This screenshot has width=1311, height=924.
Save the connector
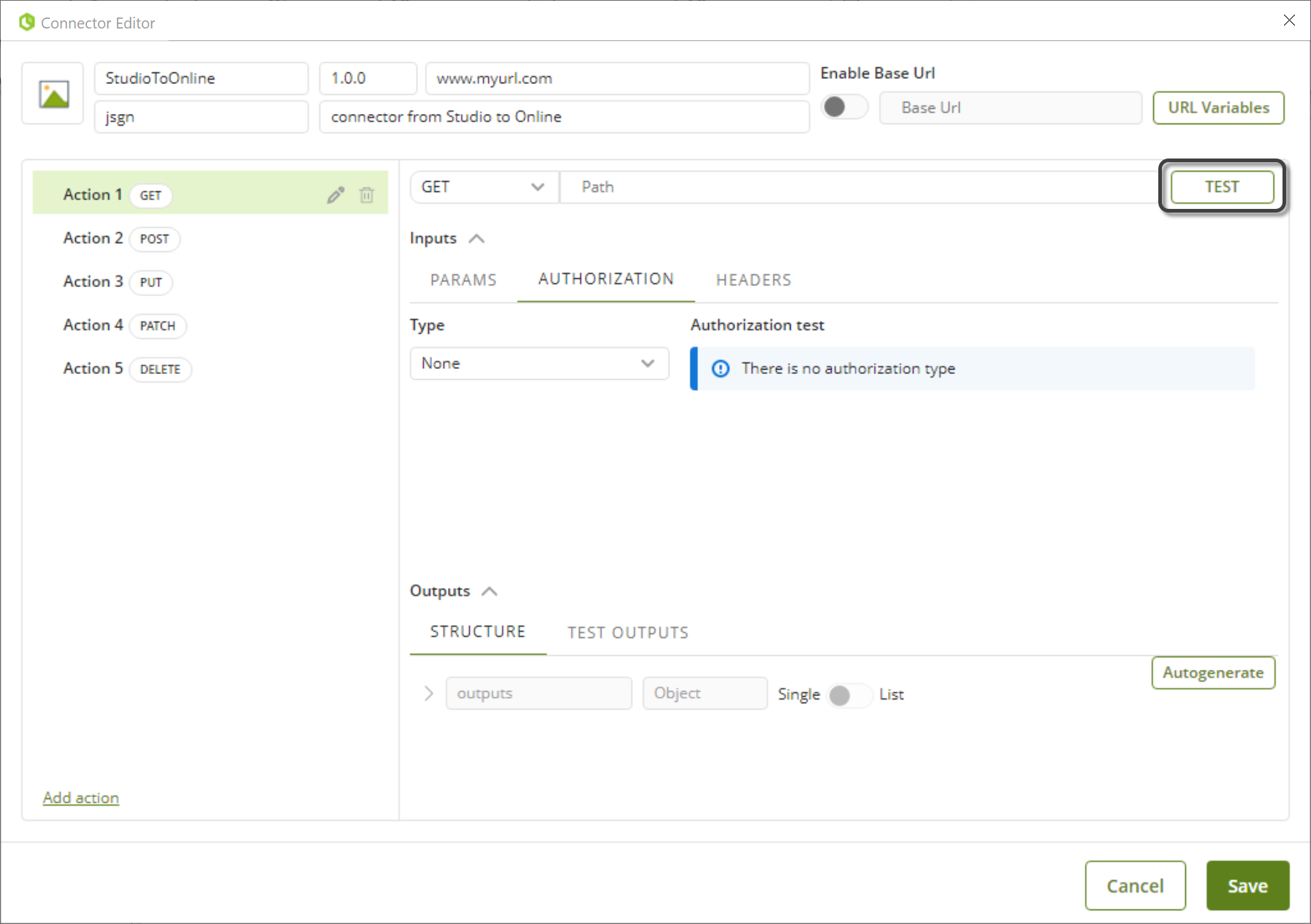(1247, 886)
